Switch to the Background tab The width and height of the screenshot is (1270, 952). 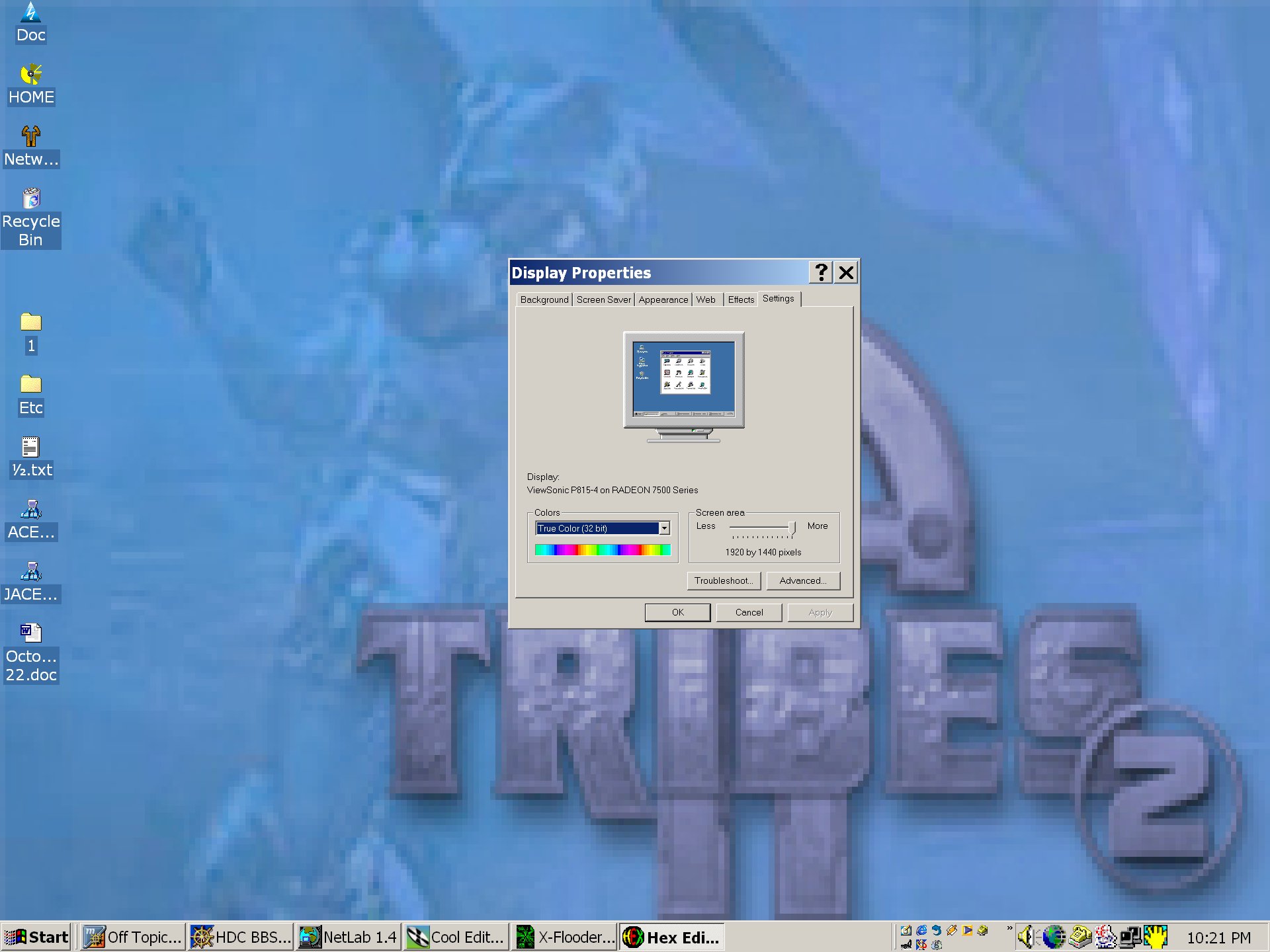(x=544, y=299)
